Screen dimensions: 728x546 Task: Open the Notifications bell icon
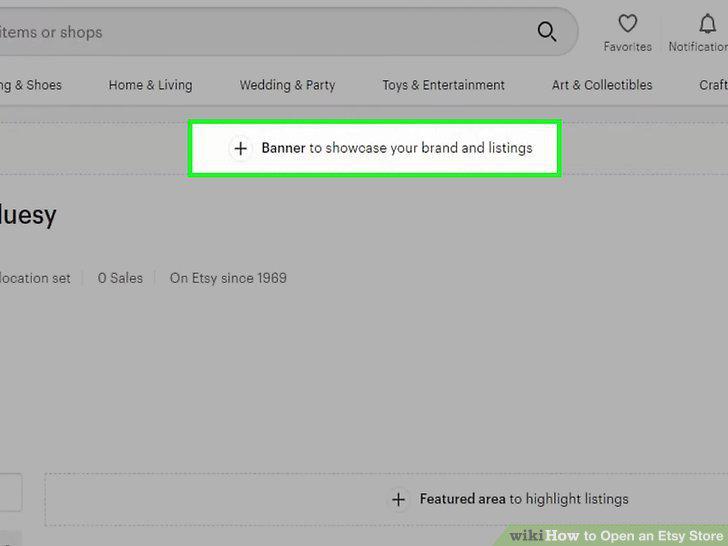pyautogui.click(x=707, y=23)
